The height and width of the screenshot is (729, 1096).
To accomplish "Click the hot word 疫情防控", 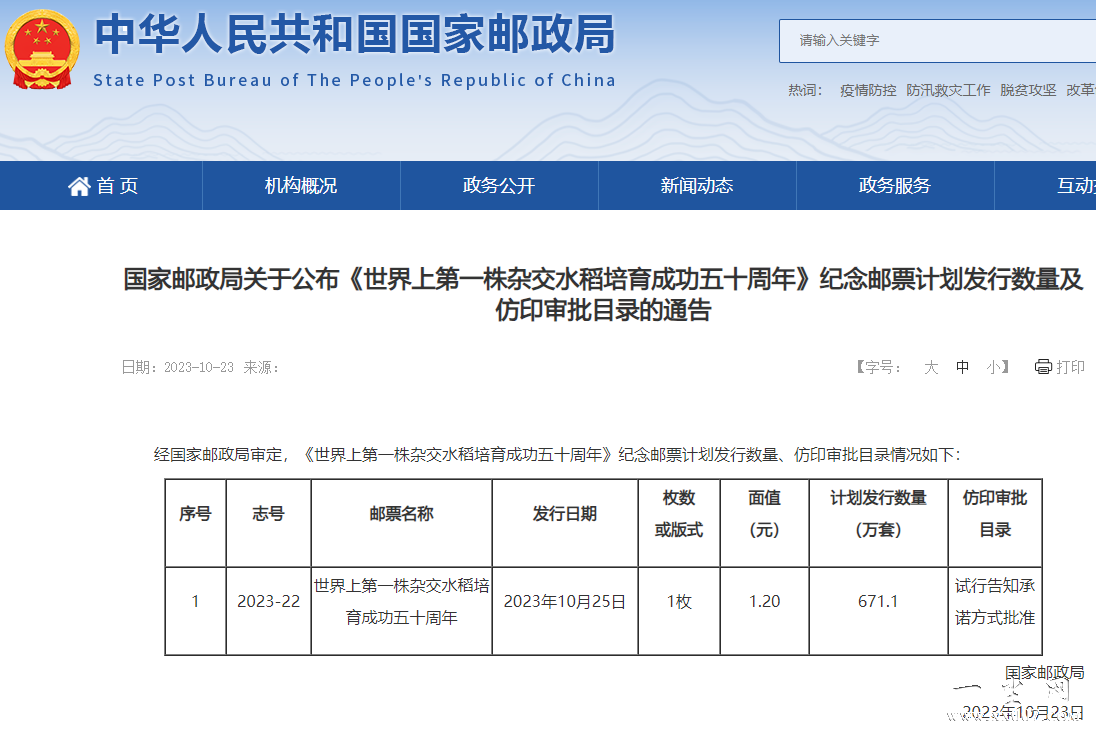I will click(x=868, y=90).
